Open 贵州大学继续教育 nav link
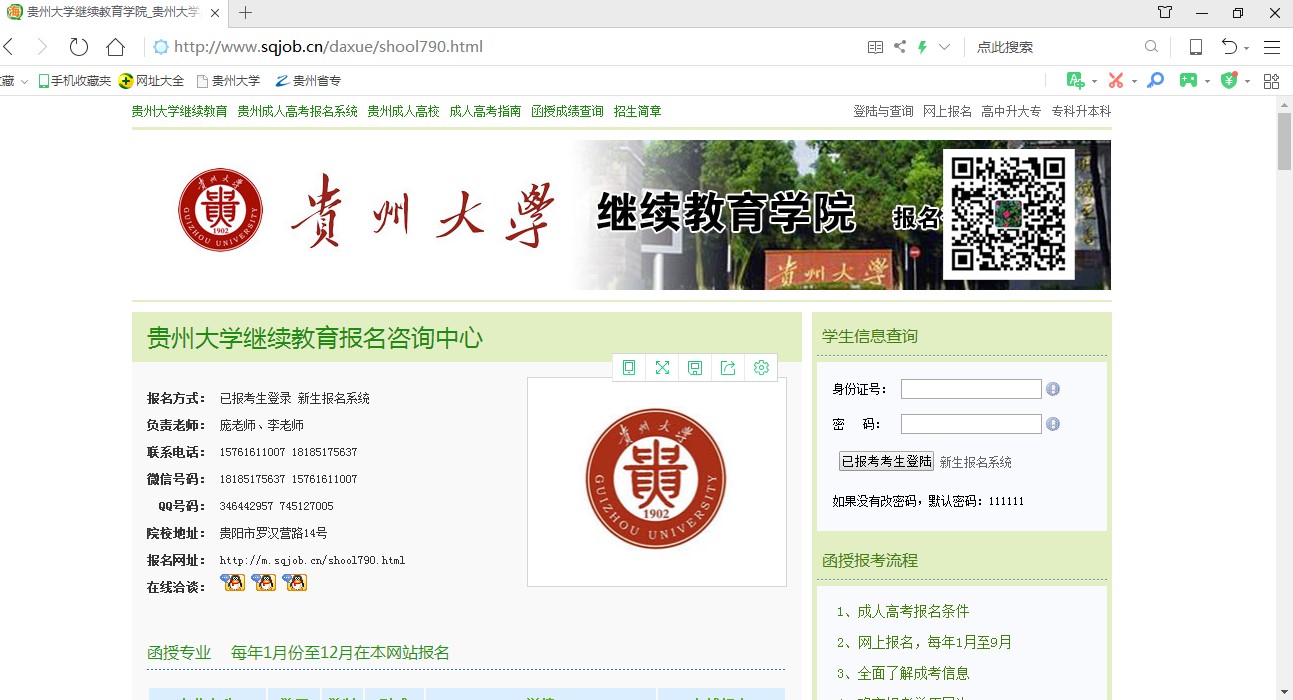 [x=180, y=111]
